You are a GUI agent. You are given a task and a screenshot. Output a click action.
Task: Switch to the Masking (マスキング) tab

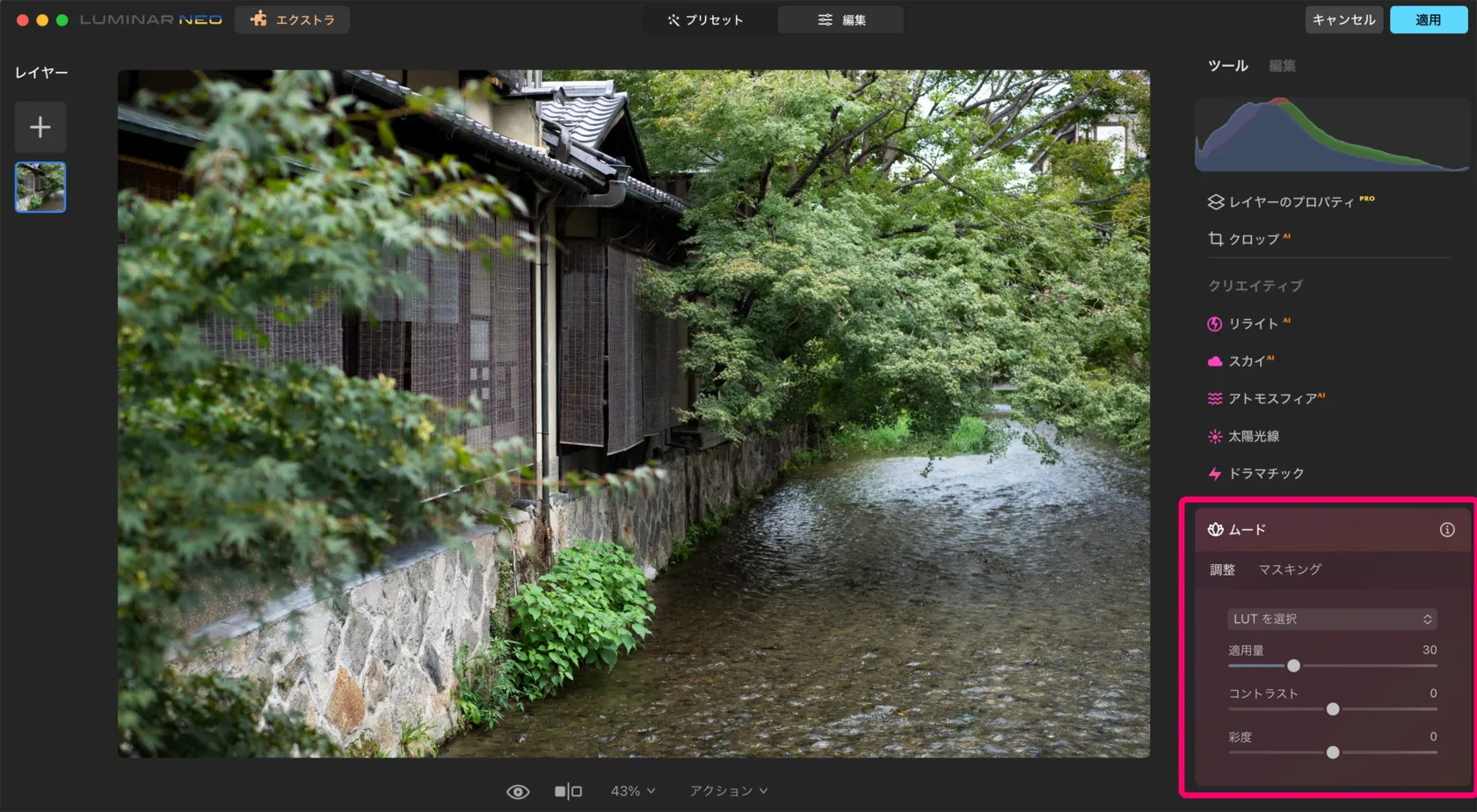[1290, 569]
